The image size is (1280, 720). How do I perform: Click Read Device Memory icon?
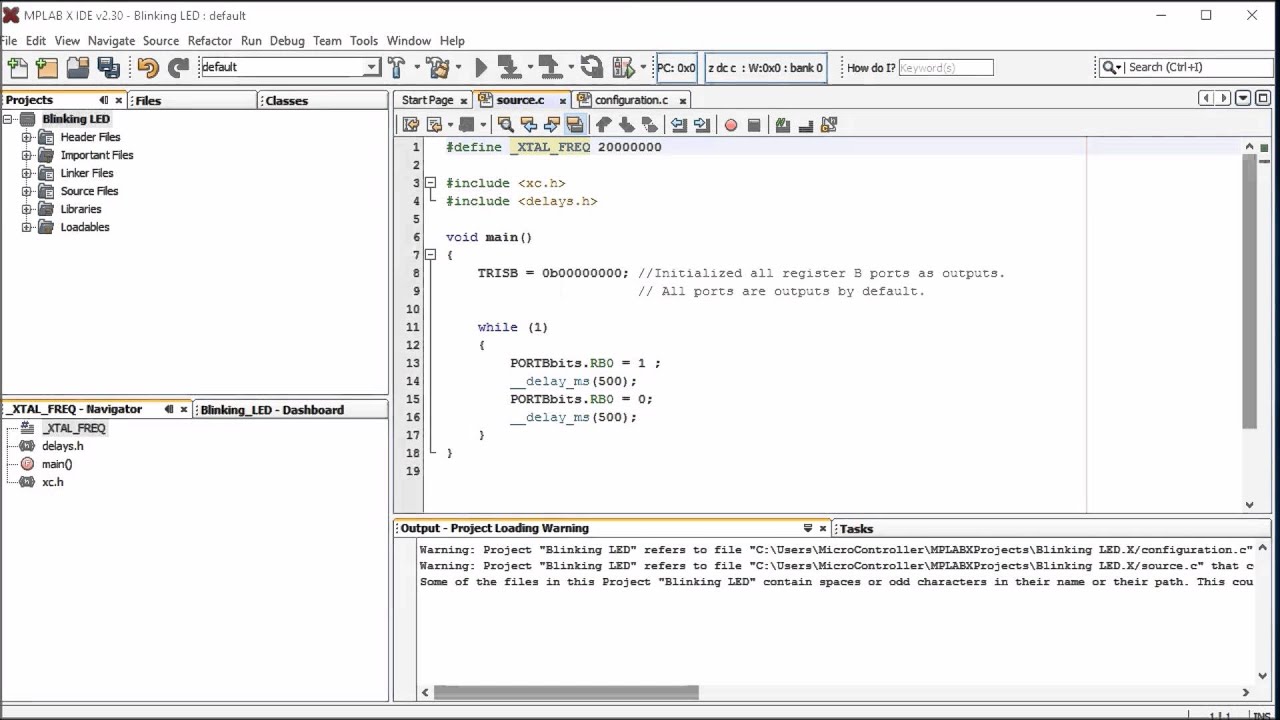pyautogui.click(x=549, y=67)
